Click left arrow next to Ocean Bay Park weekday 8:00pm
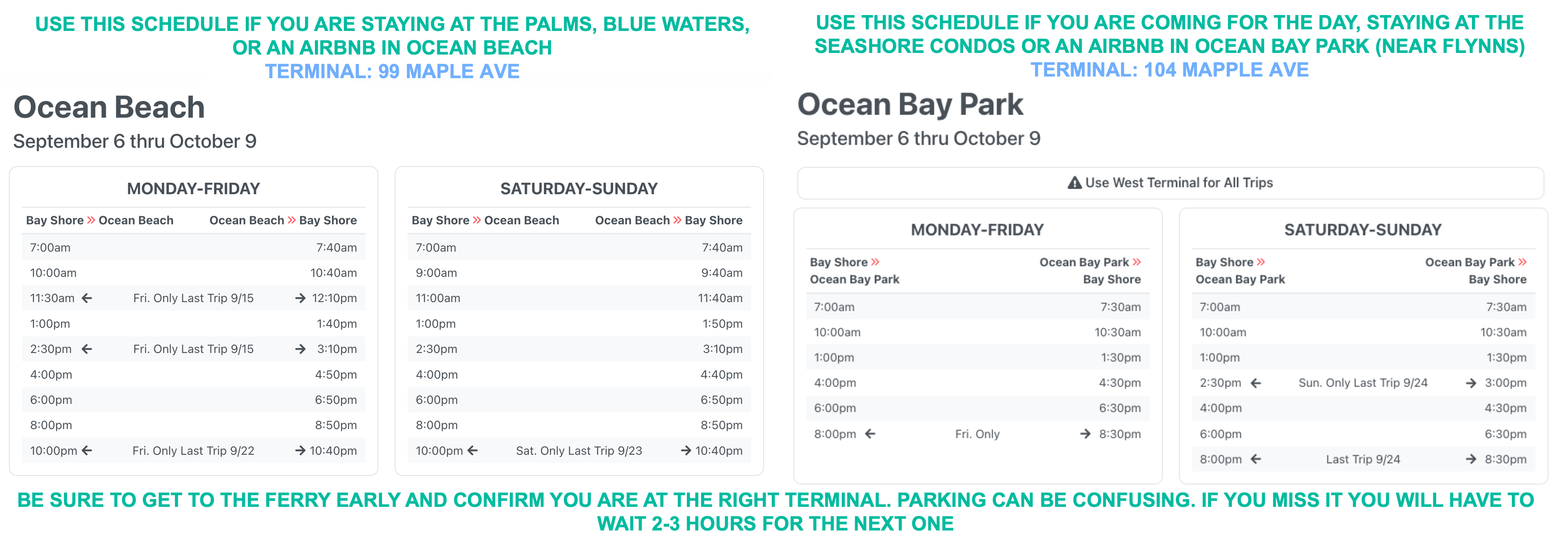Viewport: 1568px width, 548px height. [x=870, y=434]
